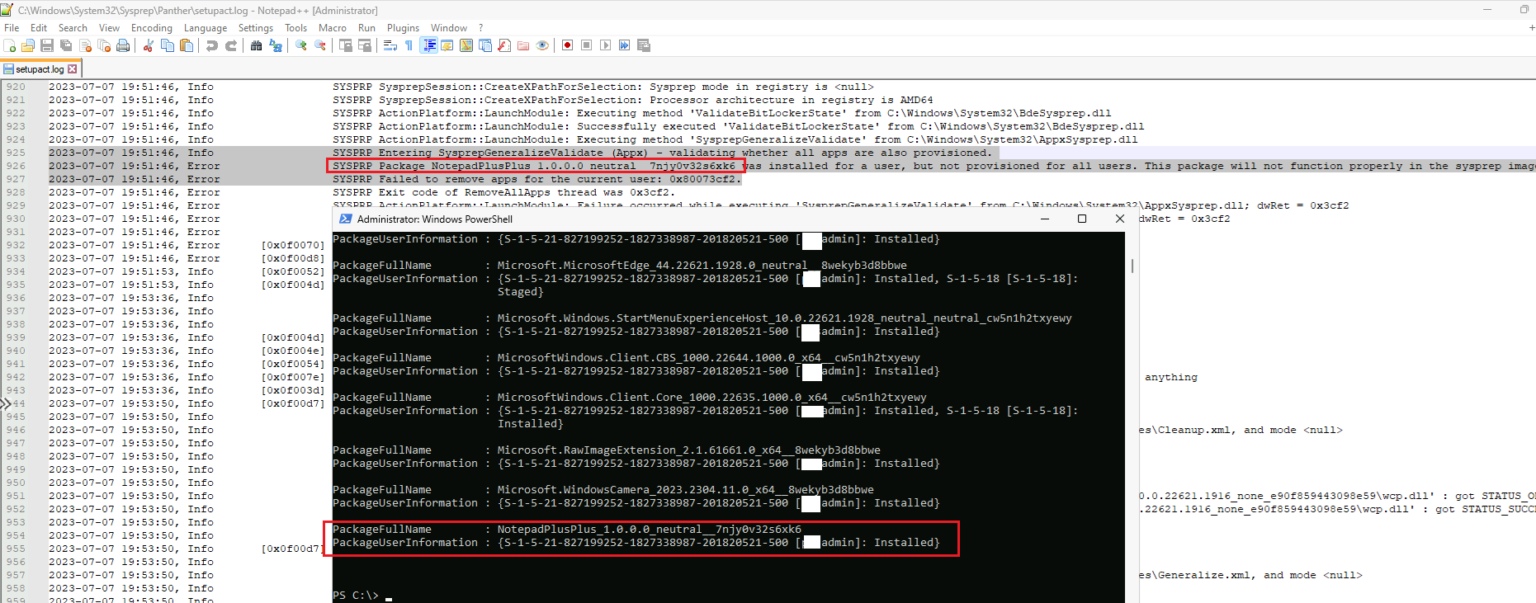Open Folder as Workspace icon
The height and width of the screenshot is (603, 1536).
523,45
